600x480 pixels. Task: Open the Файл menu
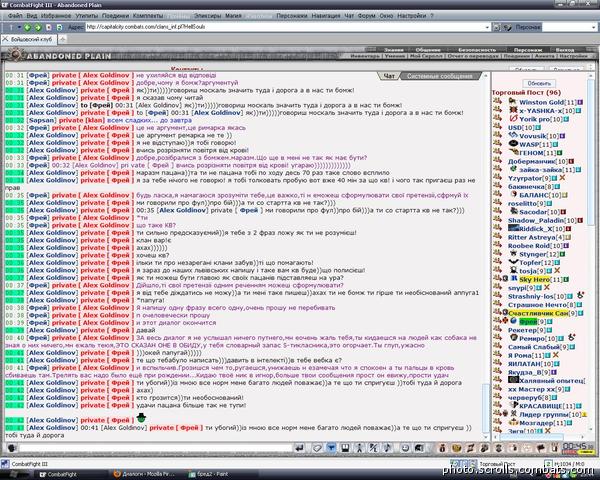[x=15, y=16]
